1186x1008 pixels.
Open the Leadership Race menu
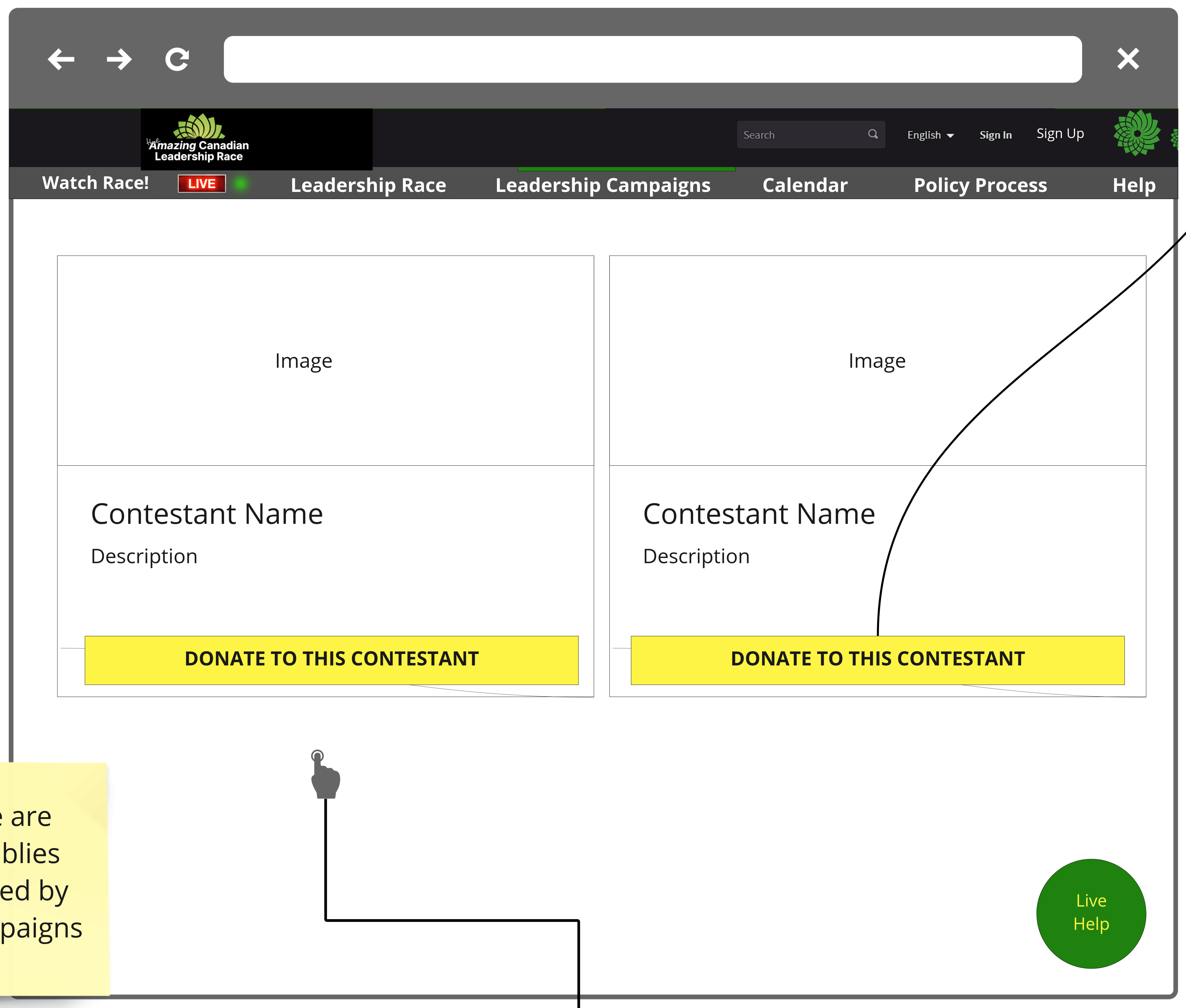click(368, 185)
